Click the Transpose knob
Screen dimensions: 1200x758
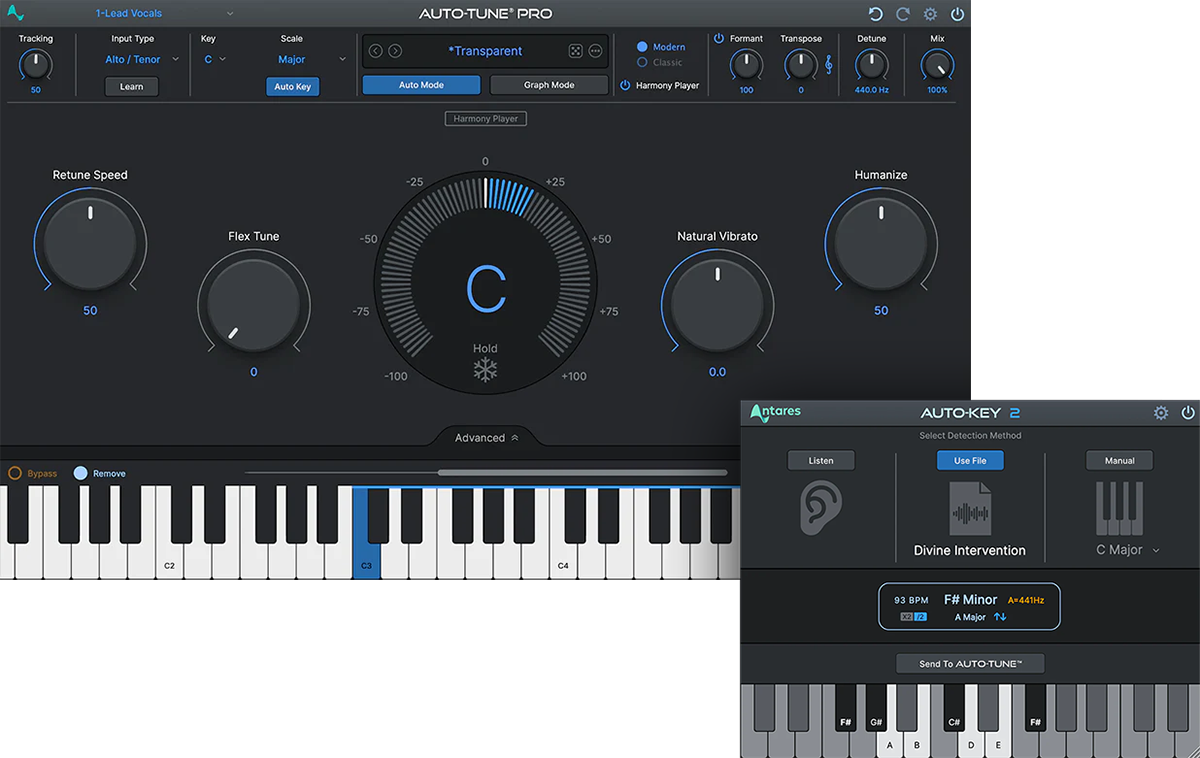(800, 65)
